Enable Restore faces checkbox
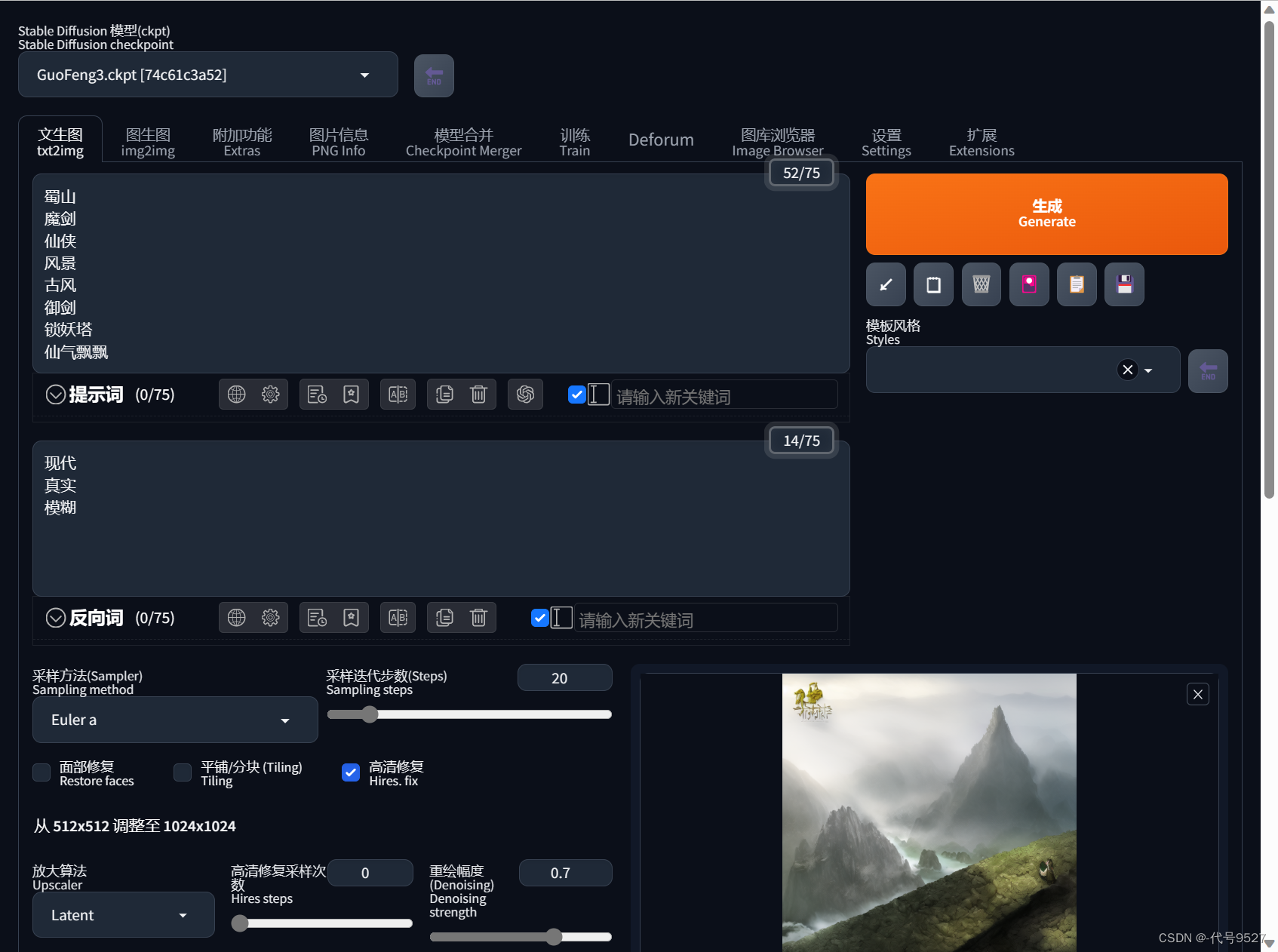 [41, 772]
